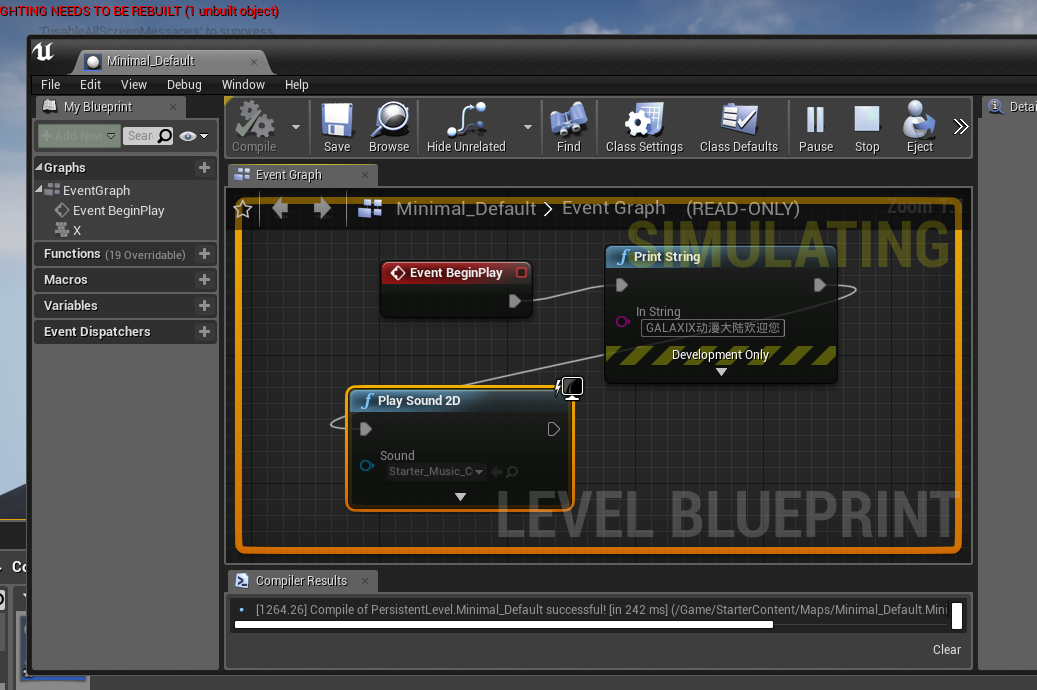This screenshot has height=690, width=1037.
Task: Open the Hide Unrelated options dropdown arrow
Action: [x=528, y=127]
